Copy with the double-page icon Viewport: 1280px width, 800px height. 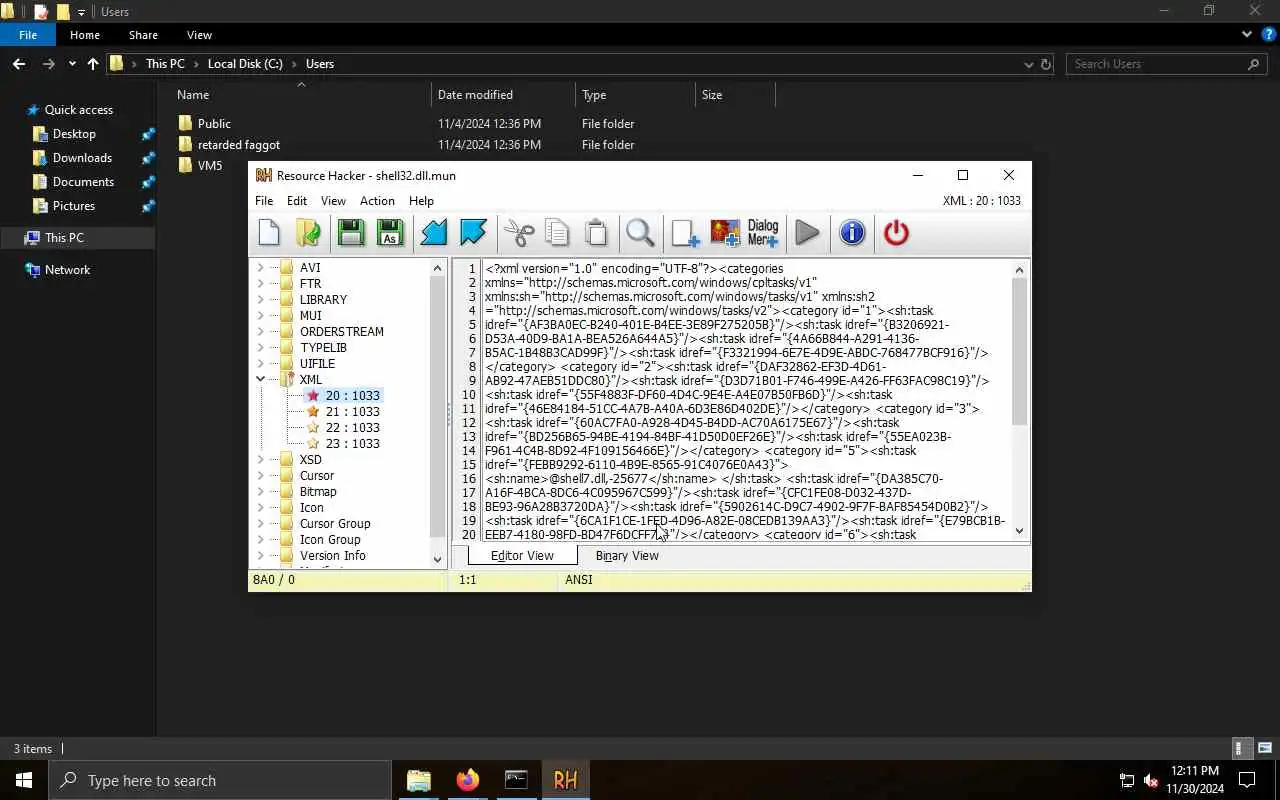pos(557,233)
